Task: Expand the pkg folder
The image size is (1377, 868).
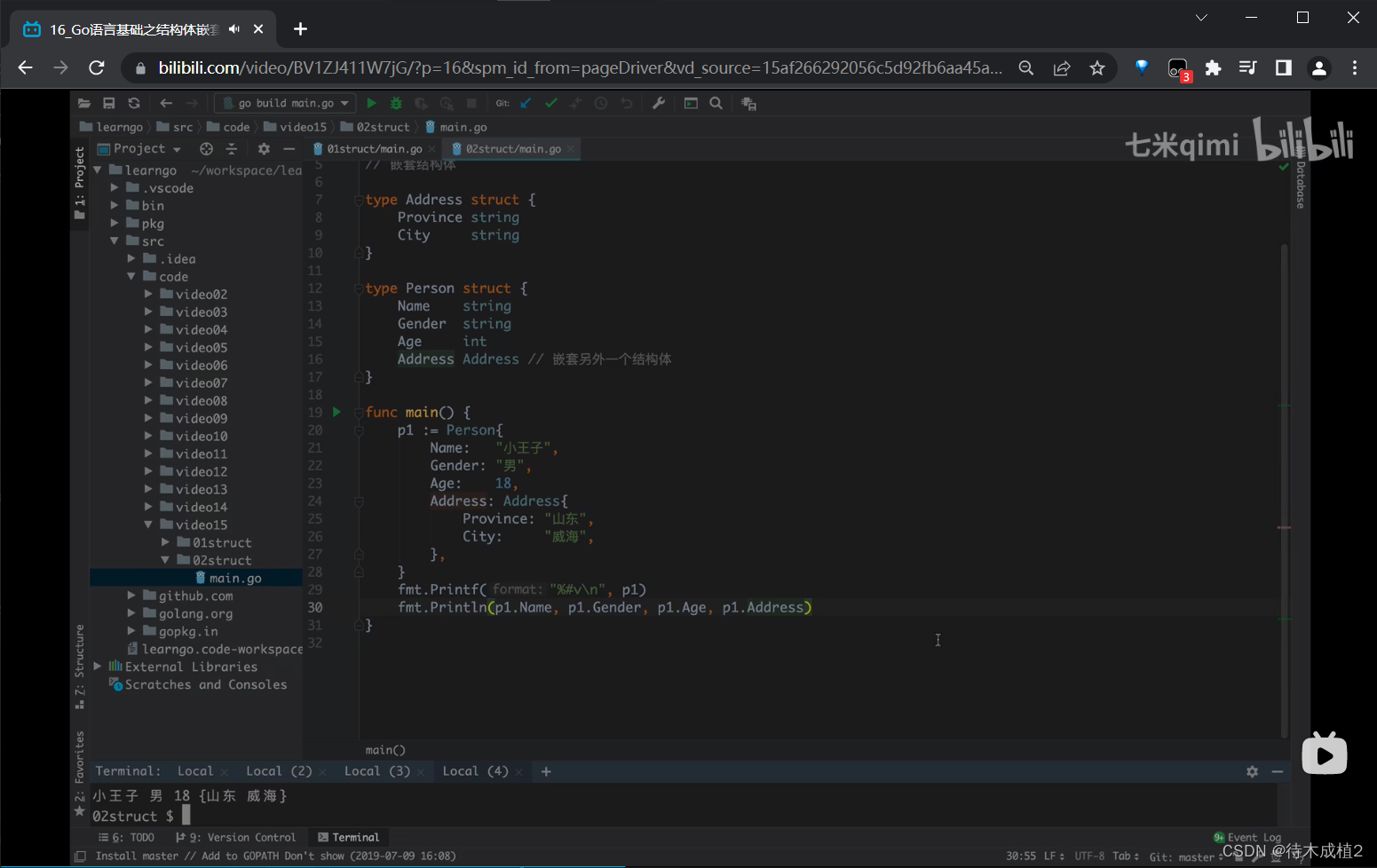Action: click(115, 223)
